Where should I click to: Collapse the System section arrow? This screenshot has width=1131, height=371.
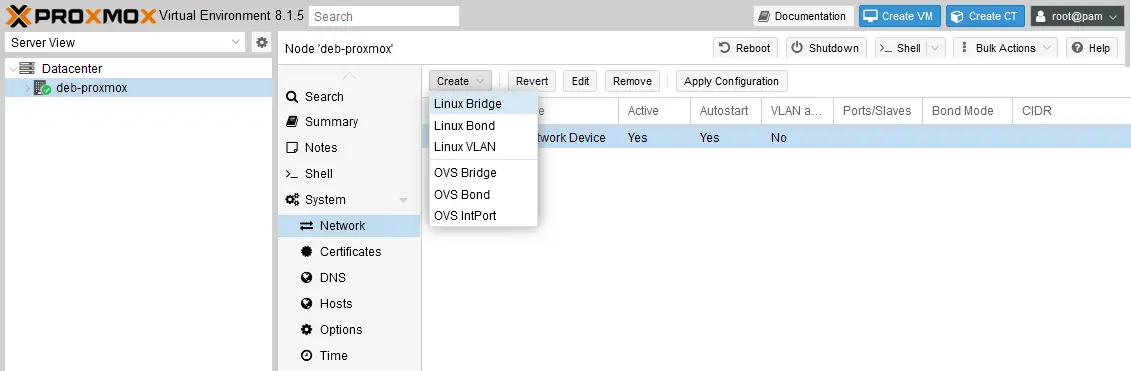click(403, 200)
